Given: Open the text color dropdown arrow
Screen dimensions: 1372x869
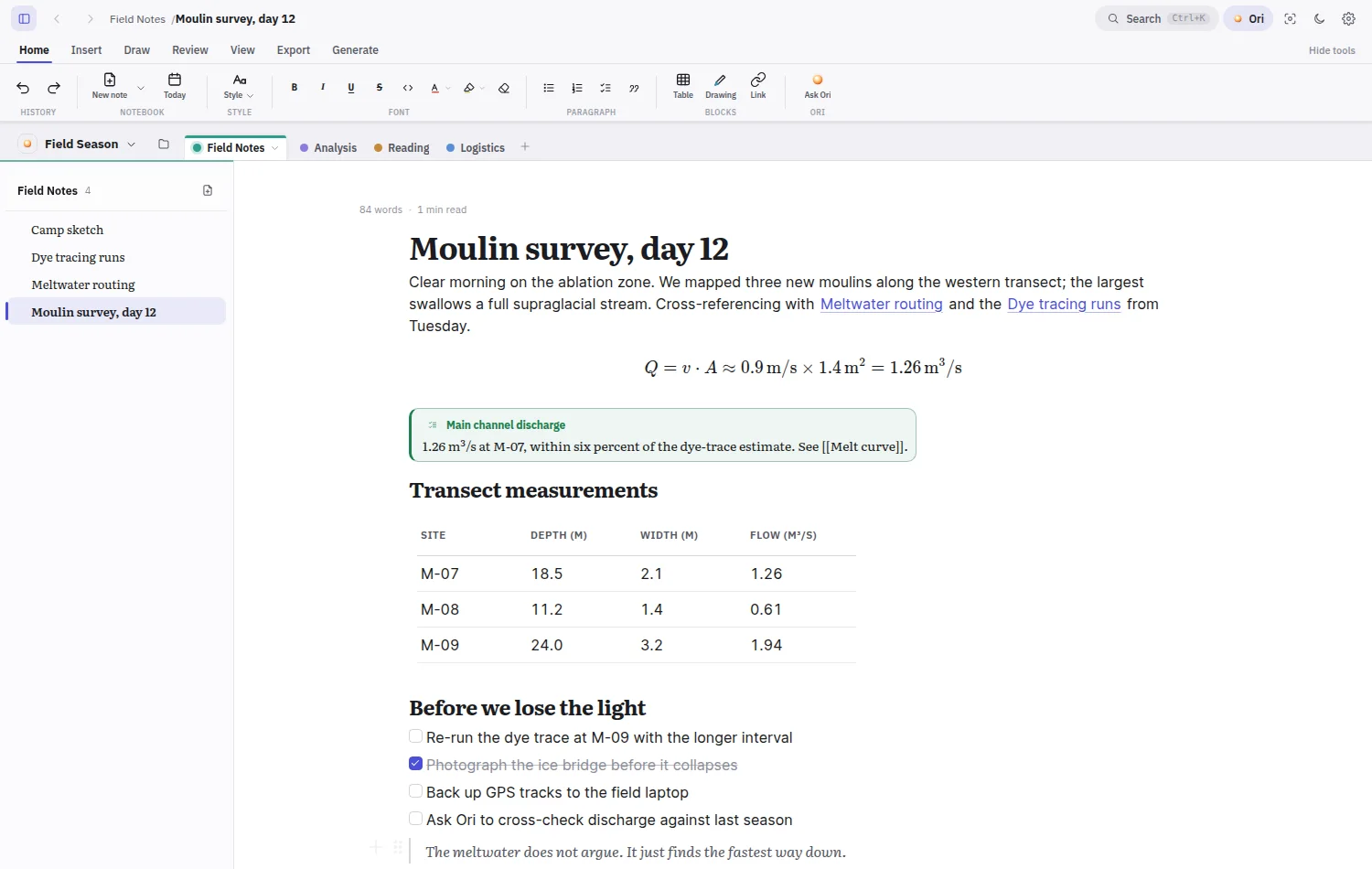Looking at the screenshot, I should (448, 89).
